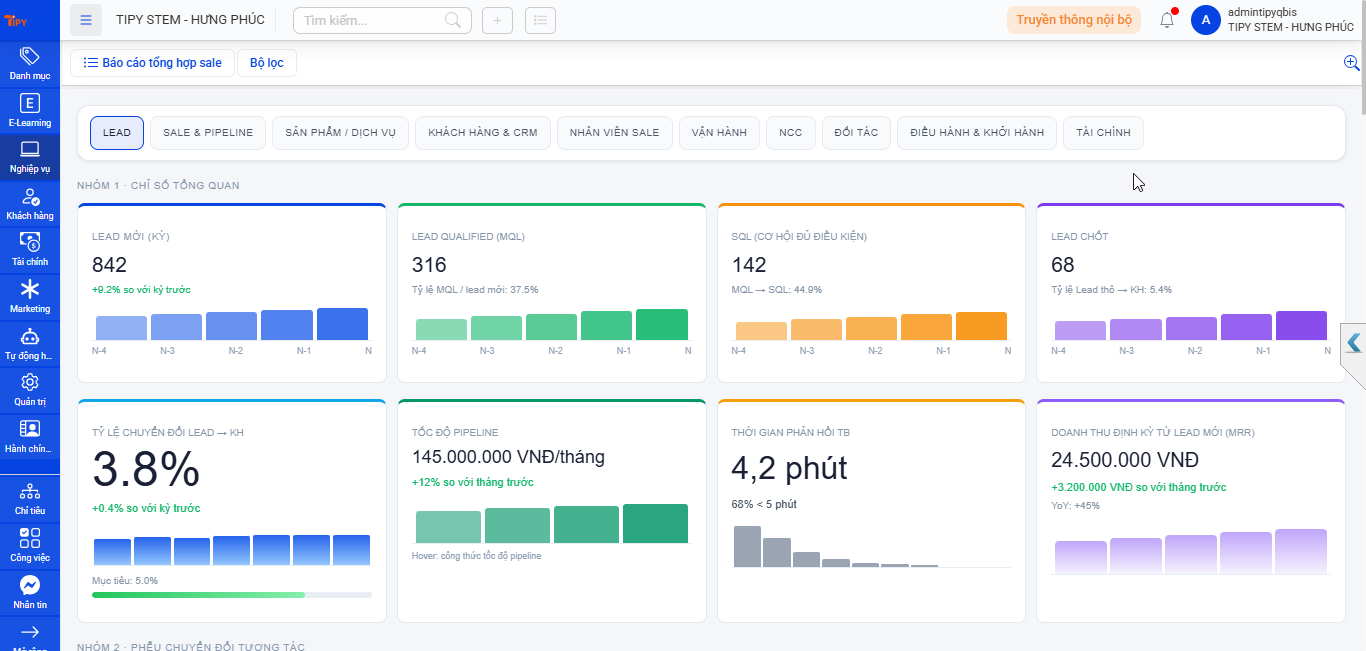Click the zoom magnifier icon at right
Viewport: 1366px width, 651px height.
1351,63
